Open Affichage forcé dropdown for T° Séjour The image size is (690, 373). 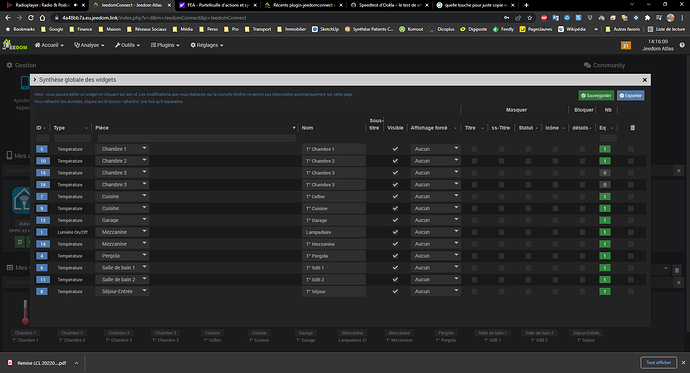click(435, 291)
